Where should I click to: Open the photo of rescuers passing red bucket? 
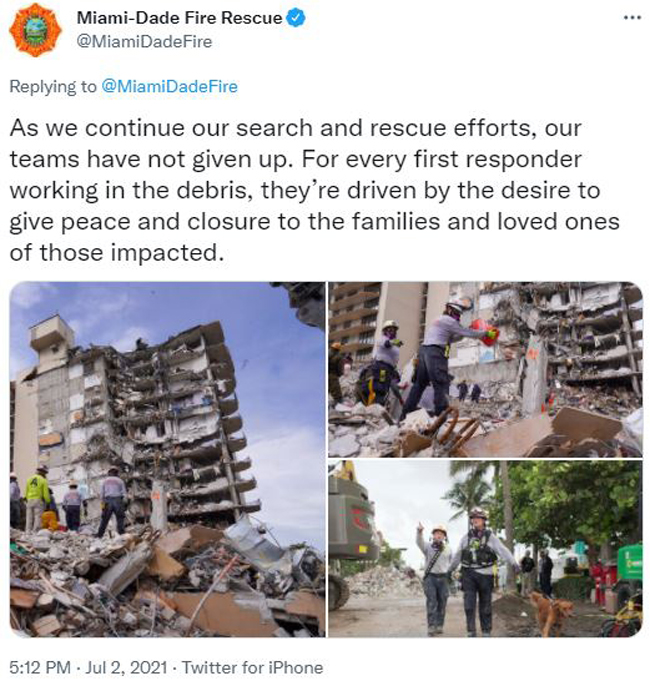click(x=485, y=369)
